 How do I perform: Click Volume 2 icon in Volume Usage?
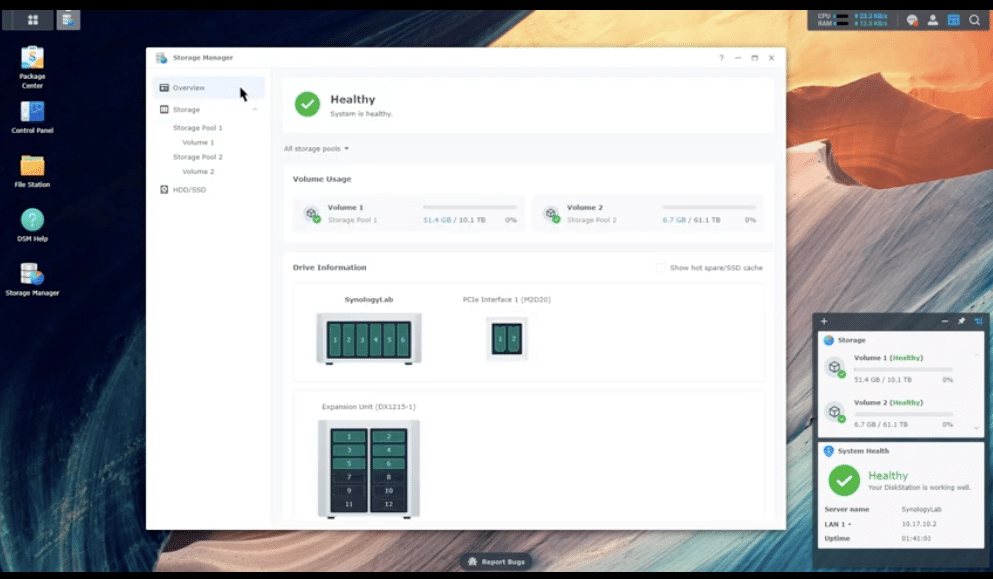pos(552,214)
